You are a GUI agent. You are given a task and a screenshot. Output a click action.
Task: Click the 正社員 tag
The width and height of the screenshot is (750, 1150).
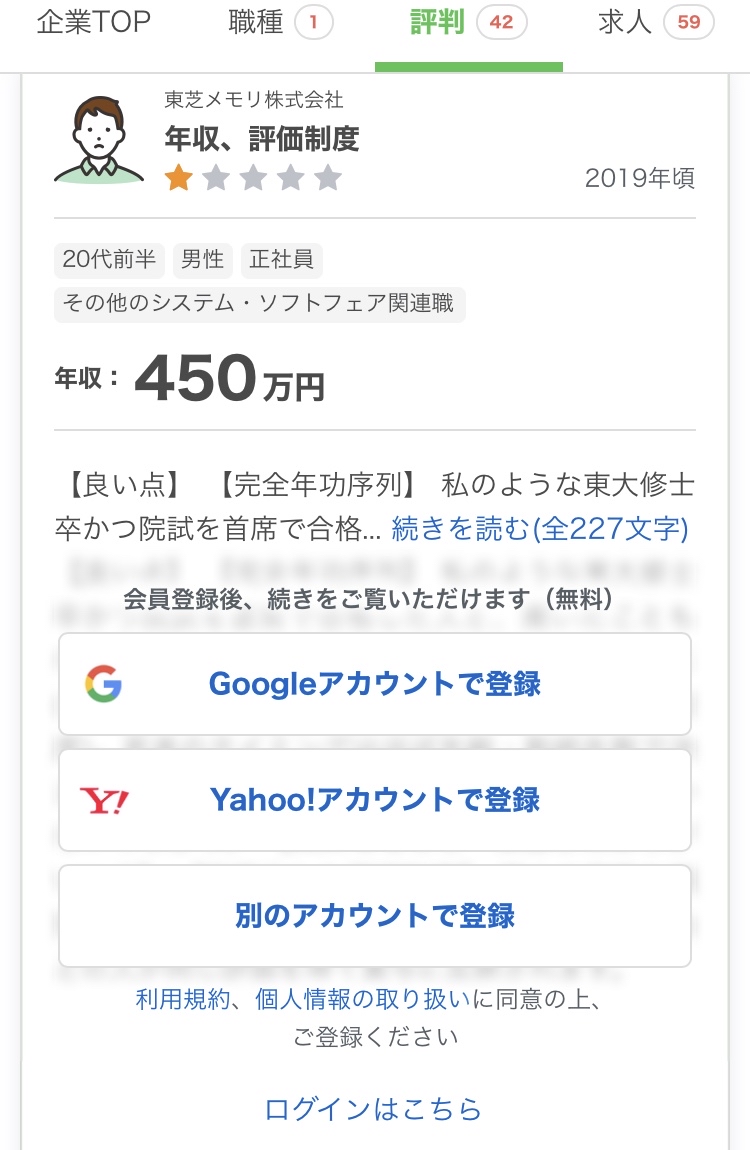[x=281, y=260]
